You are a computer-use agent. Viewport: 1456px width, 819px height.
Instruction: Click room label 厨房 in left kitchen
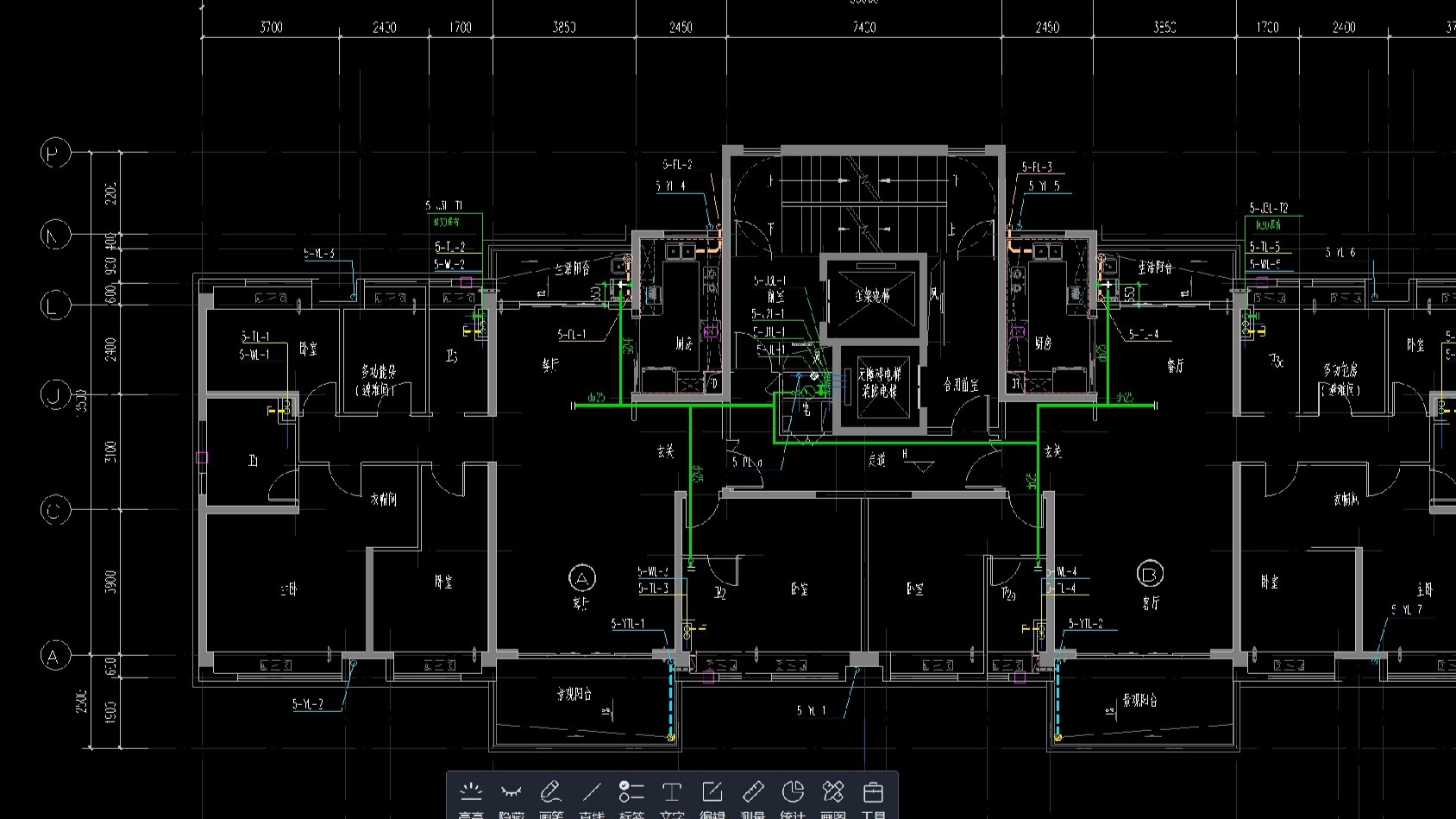coord(684,343)
